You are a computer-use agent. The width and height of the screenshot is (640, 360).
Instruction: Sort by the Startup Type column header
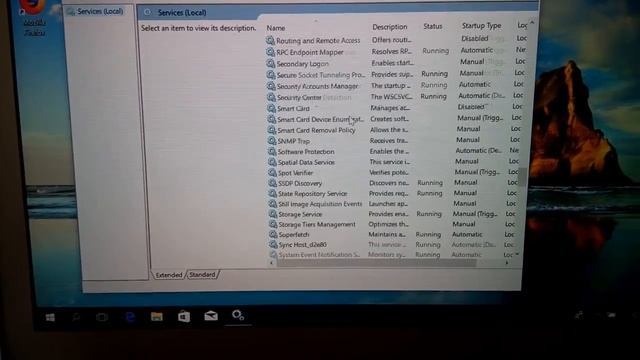[x=482, y=25]
